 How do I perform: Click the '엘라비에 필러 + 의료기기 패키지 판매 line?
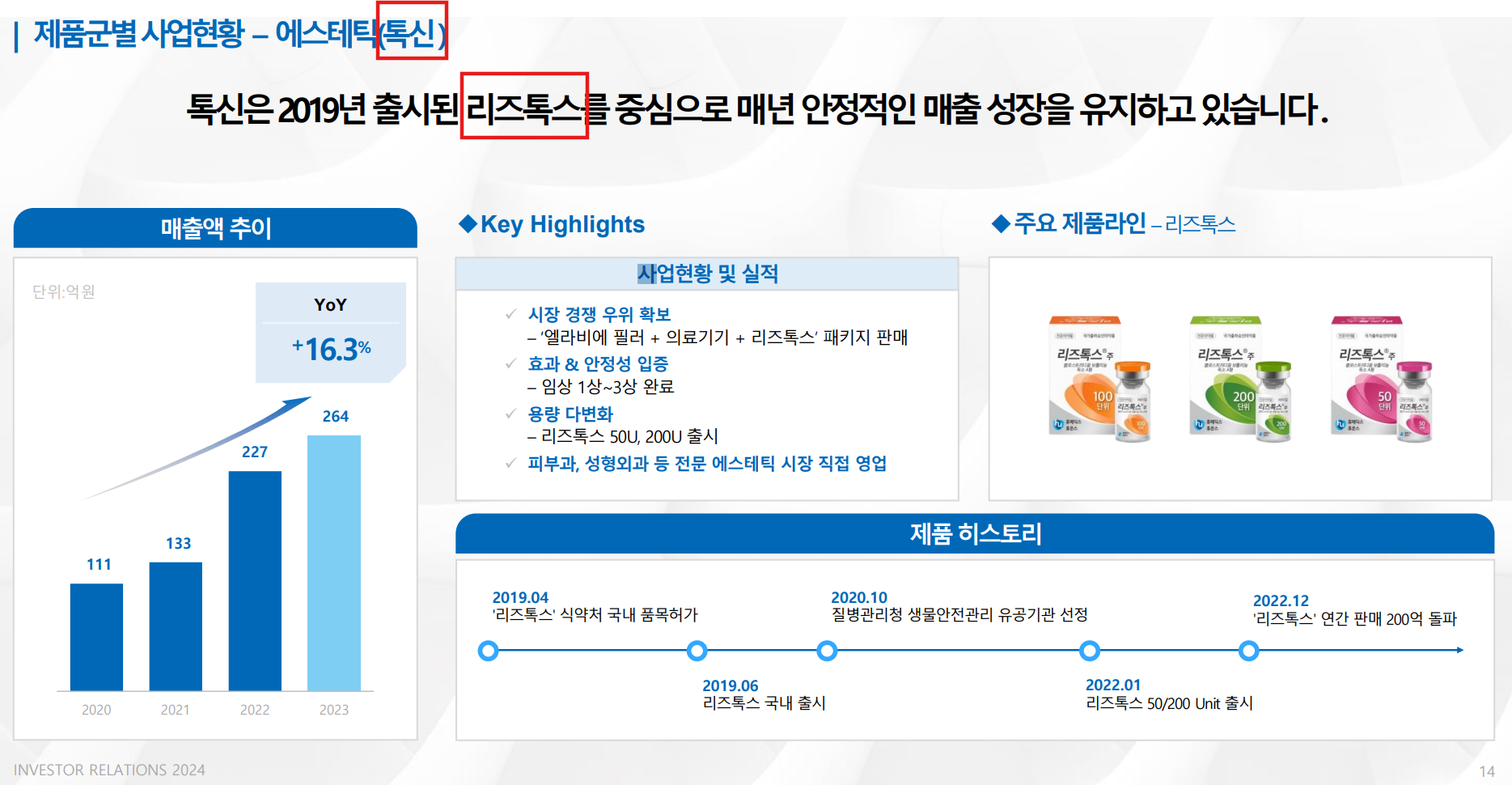tap(718, 337)
